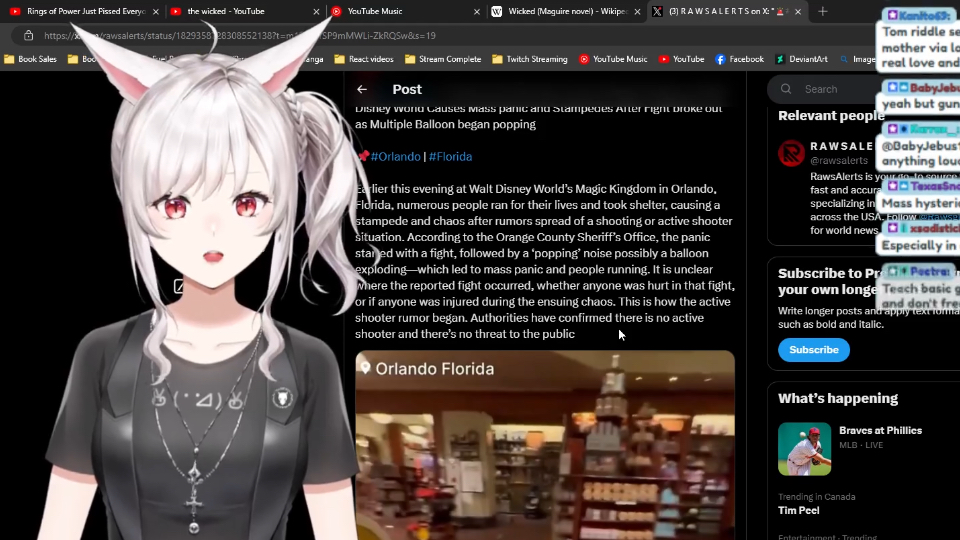The width and height of the screenshot is (960, 540).
Task: Open the React videos bookmark folder
Action: tap(364, 59)
